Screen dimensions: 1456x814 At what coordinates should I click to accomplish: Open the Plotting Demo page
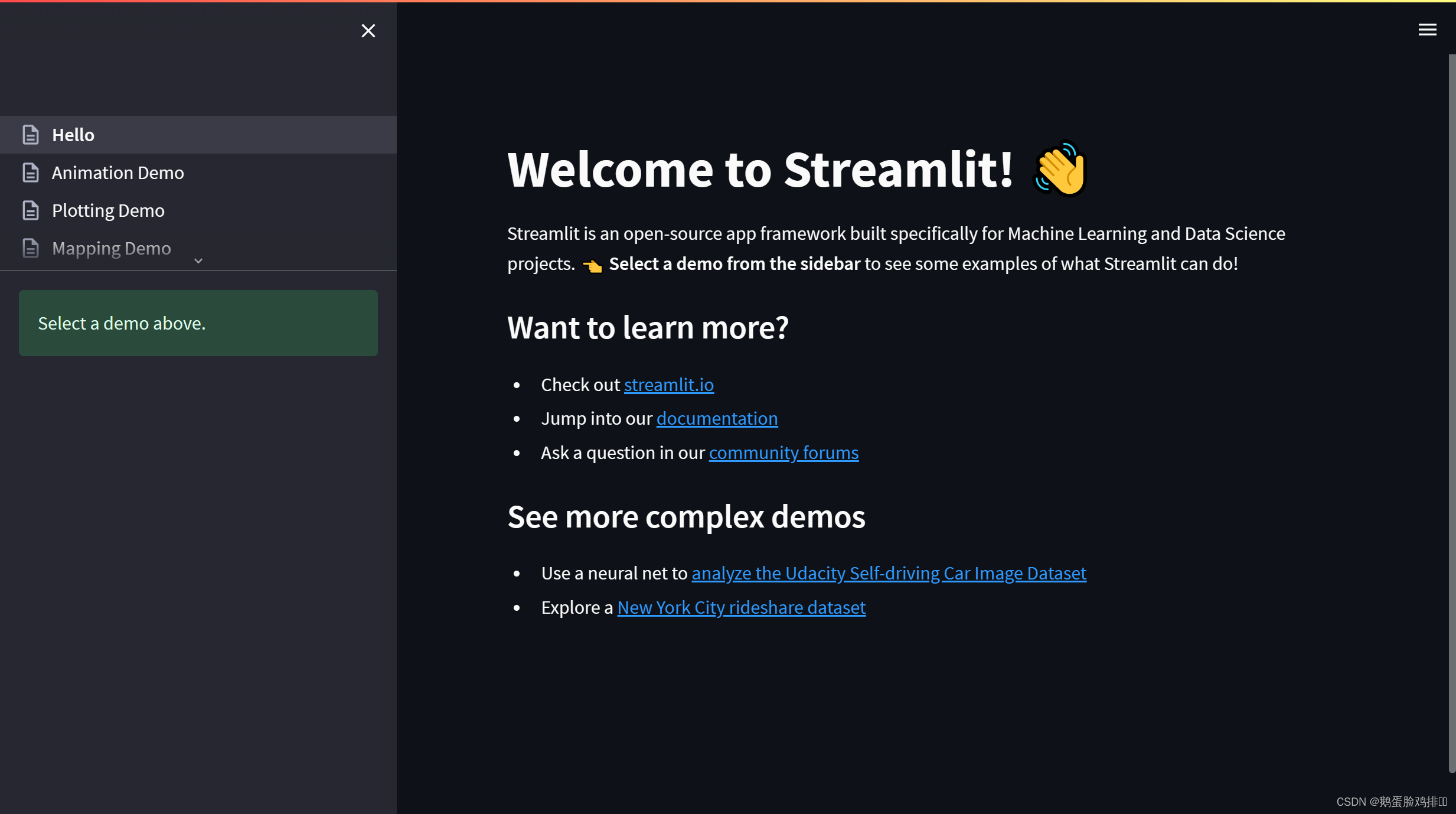point(198,210)
